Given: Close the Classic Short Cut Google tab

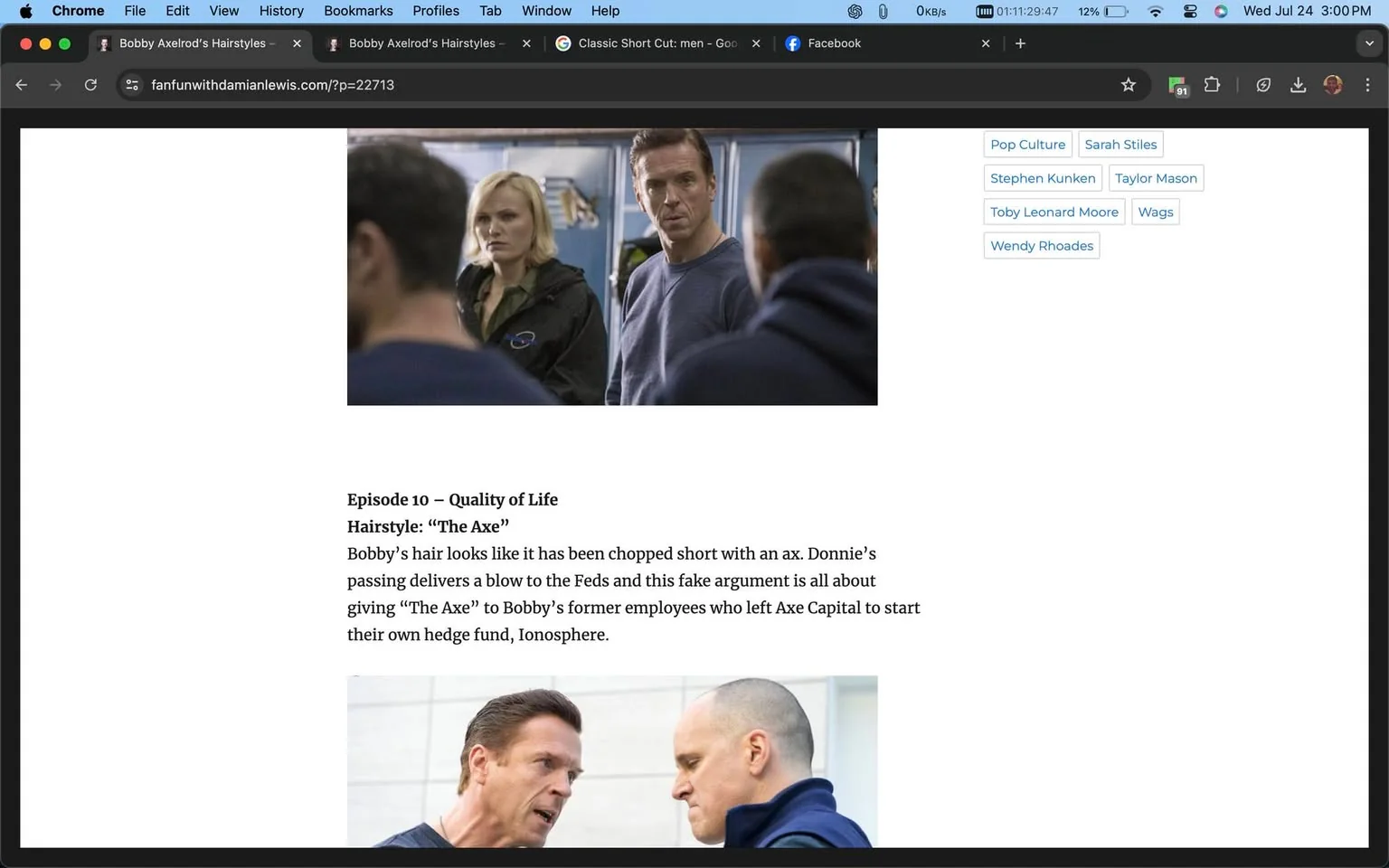Looking at the screenshot, I should pyautogui.click(x=756, y=43).
